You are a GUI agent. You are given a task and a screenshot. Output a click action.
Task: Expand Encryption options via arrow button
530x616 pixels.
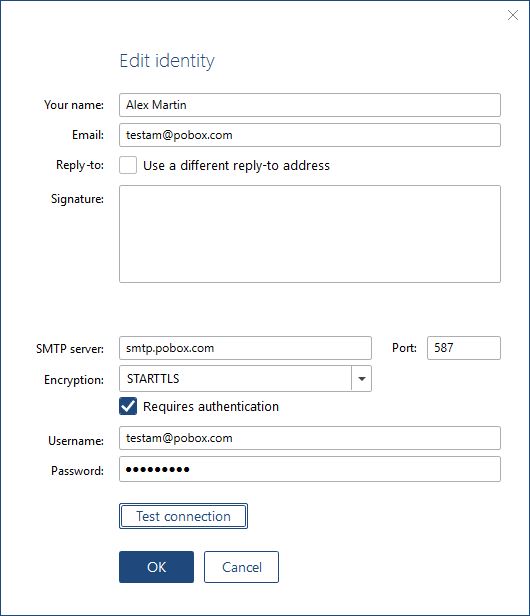click(361, 378)
